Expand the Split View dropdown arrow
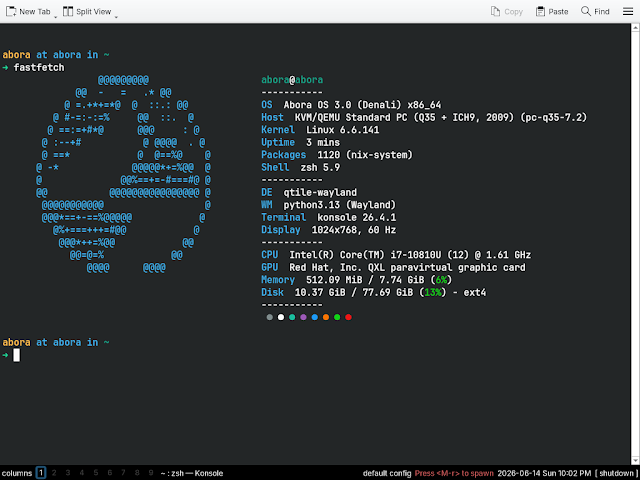Image resolution: width=640 pixels, height=480 pixels. pyautogui.click(x=116, y=17)
